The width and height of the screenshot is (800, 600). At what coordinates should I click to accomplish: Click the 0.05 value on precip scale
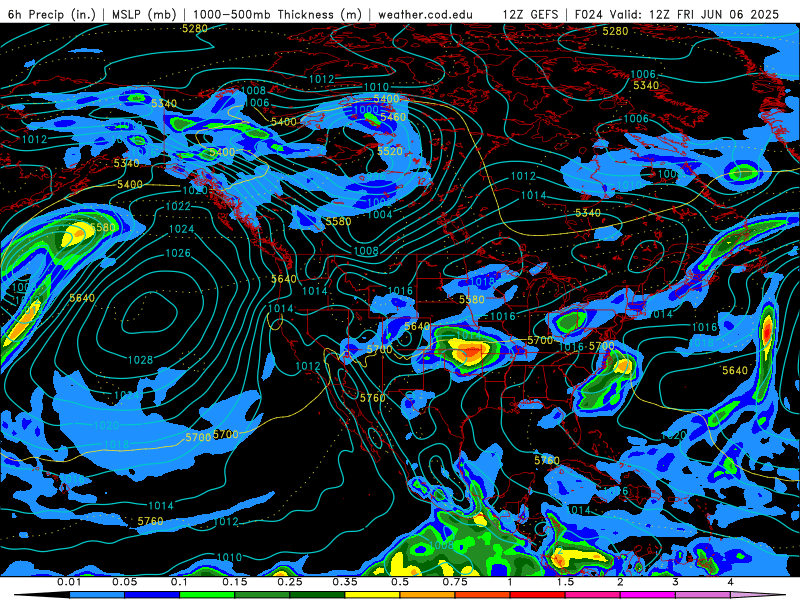point(124,582)
